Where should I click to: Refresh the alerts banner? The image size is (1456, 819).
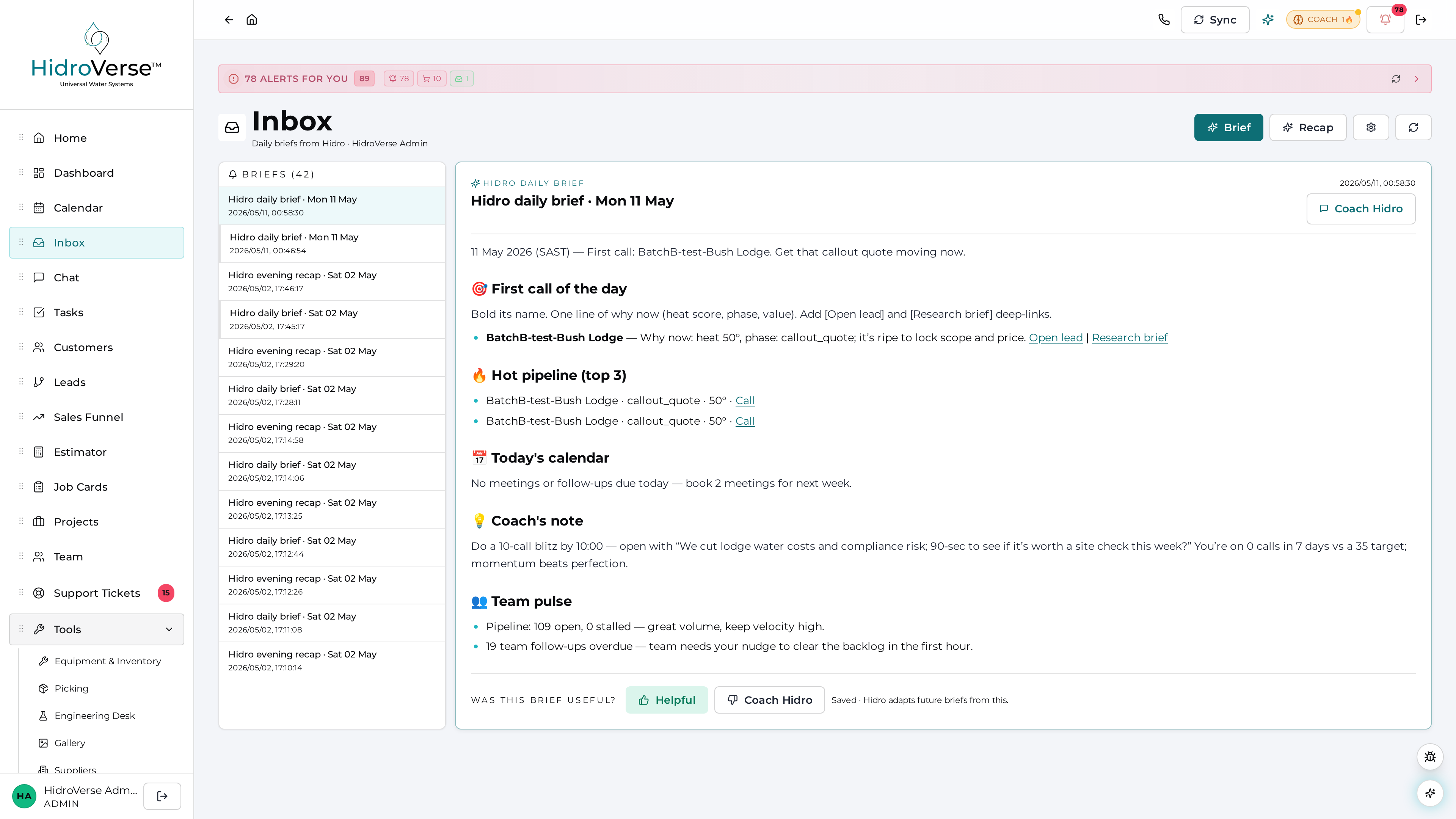pyautogui.click(x=1396, y=78)
